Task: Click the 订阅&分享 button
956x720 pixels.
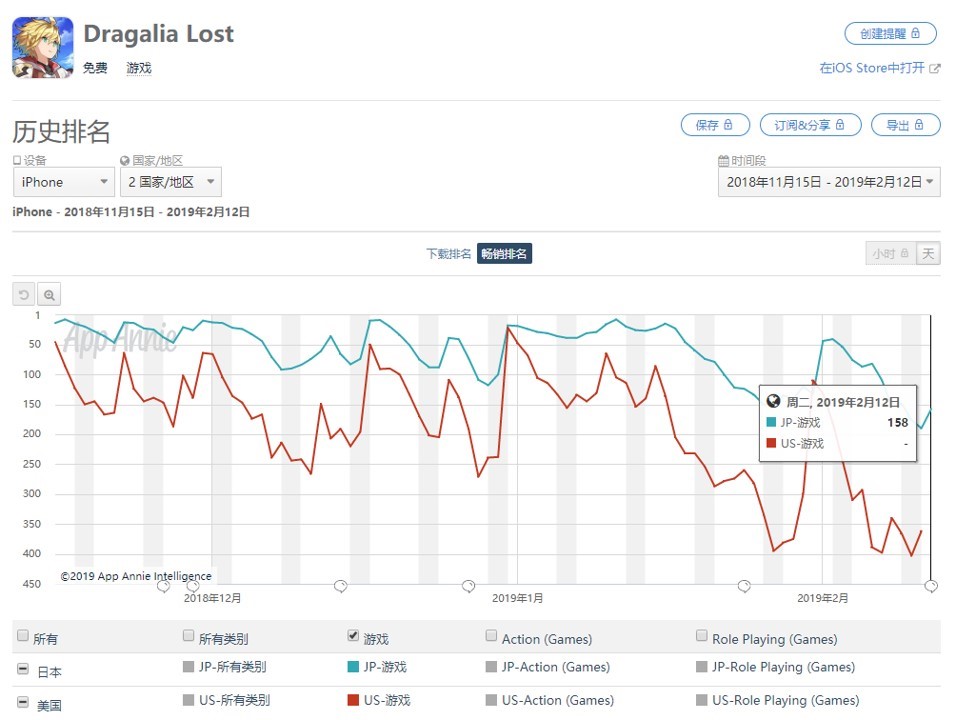Action: [810, 125]
